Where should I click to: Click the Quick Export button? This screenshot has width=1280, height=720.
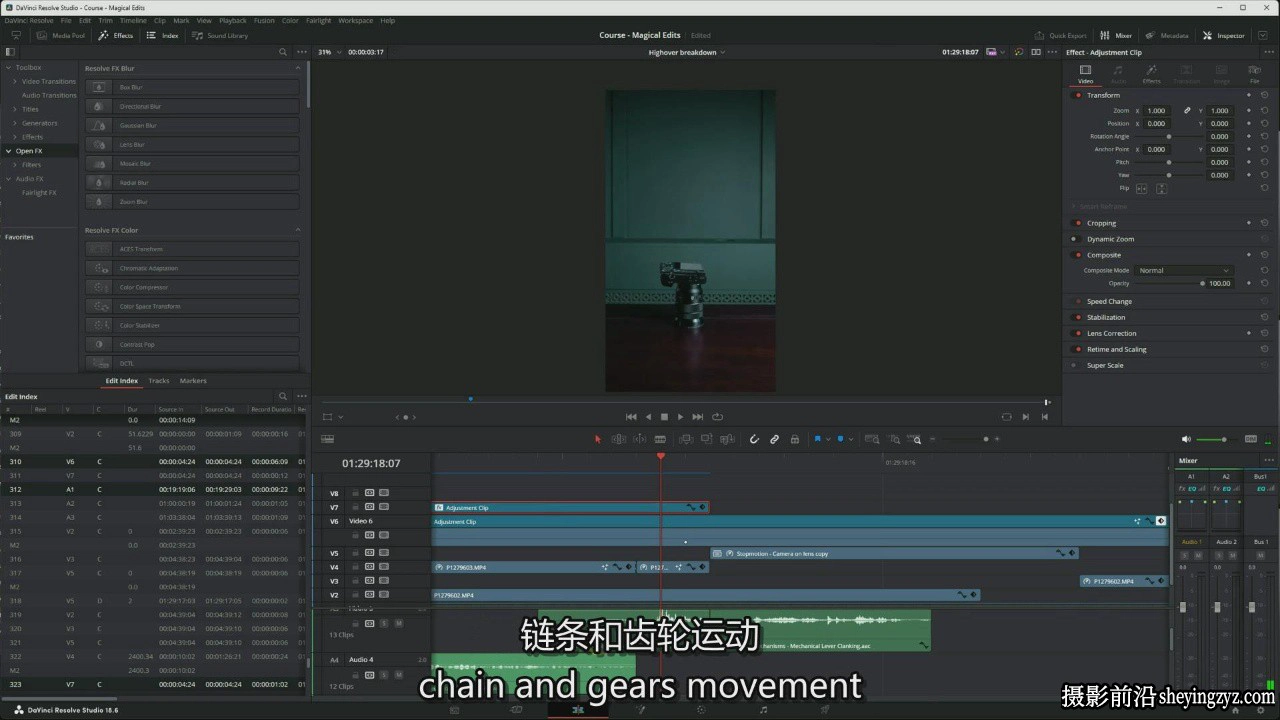tap(1061, 35)
